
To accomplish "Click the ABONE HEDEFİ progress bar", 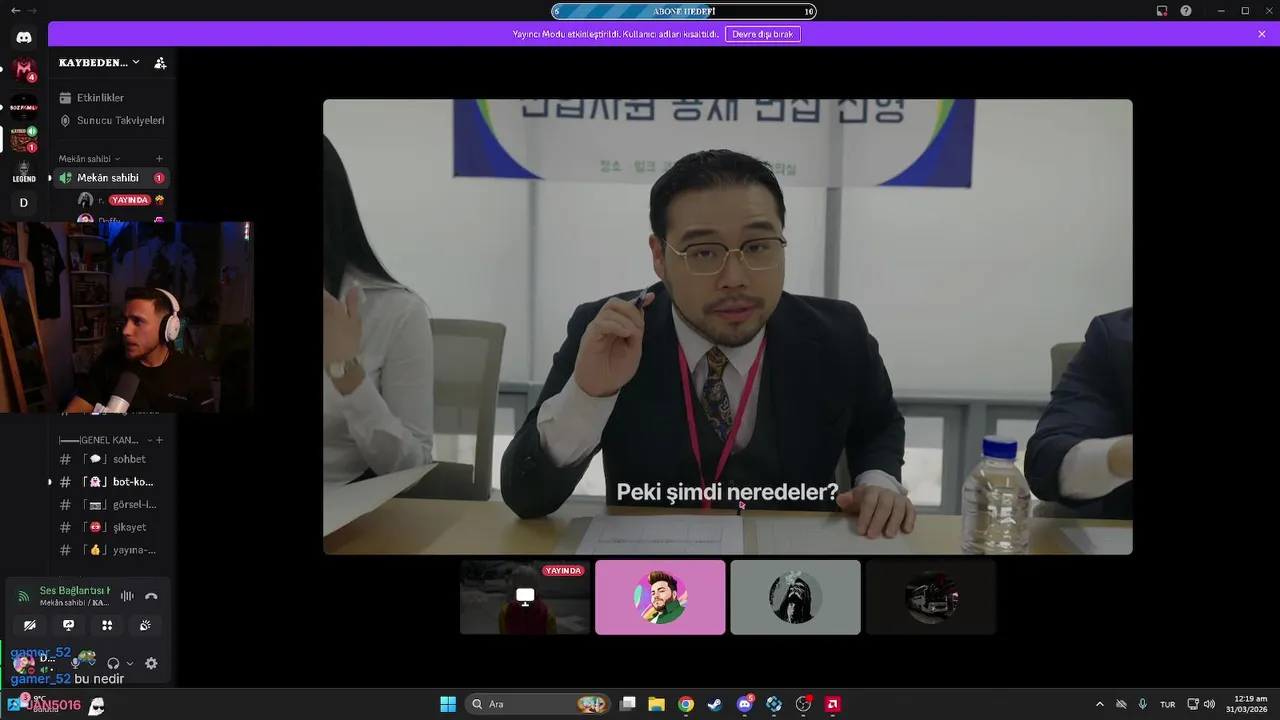I will click(684, 11).
